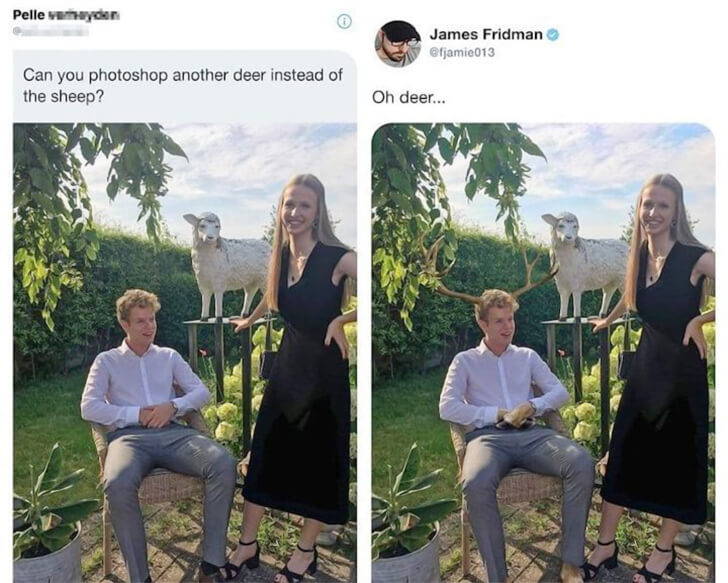
Task: Click the sheep statue in the edited photo
Action: pyautogui.click(x=585, y=263)
